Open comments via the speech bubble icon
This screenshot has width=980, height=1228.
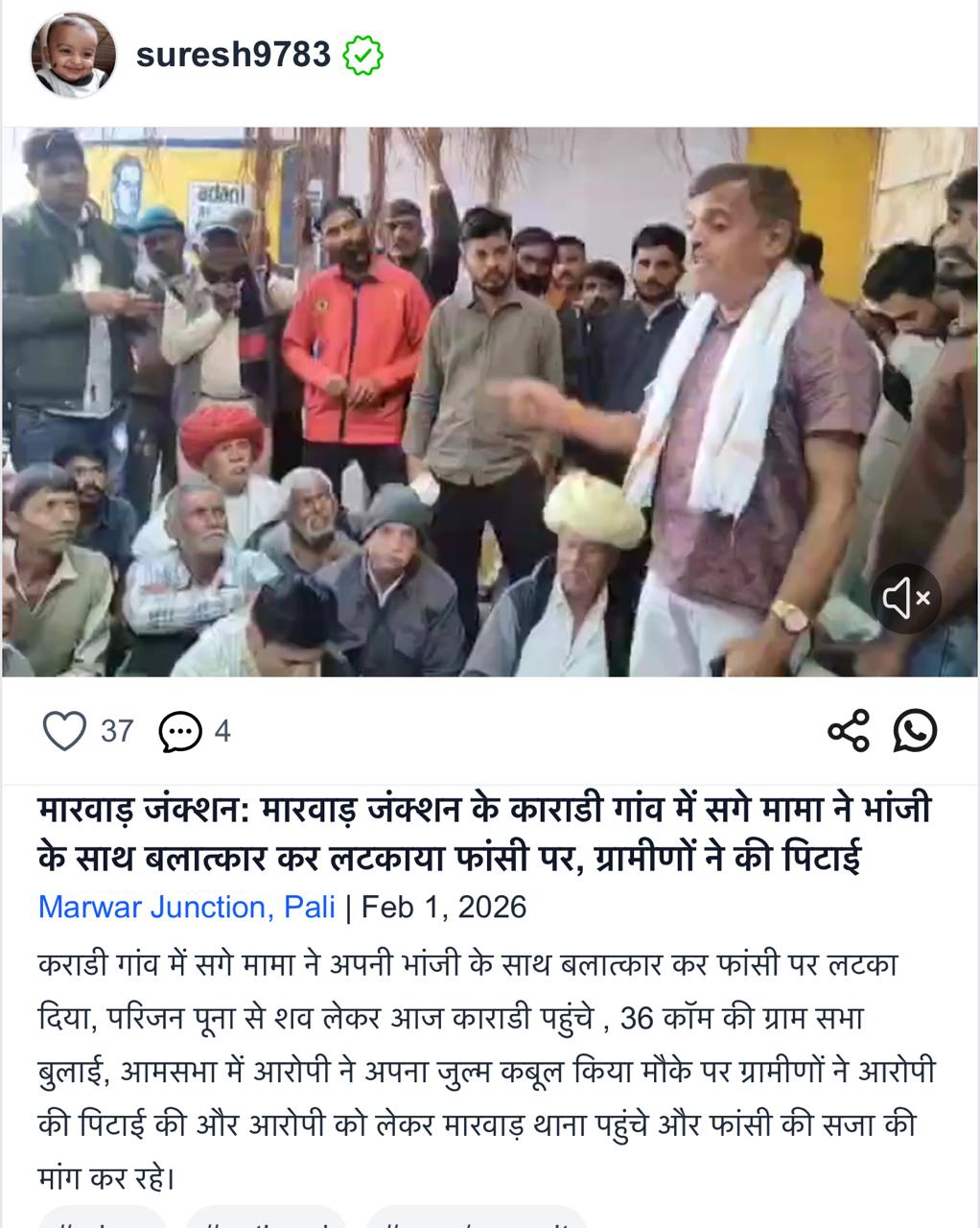pyautogui.click(x=180, y=732)
